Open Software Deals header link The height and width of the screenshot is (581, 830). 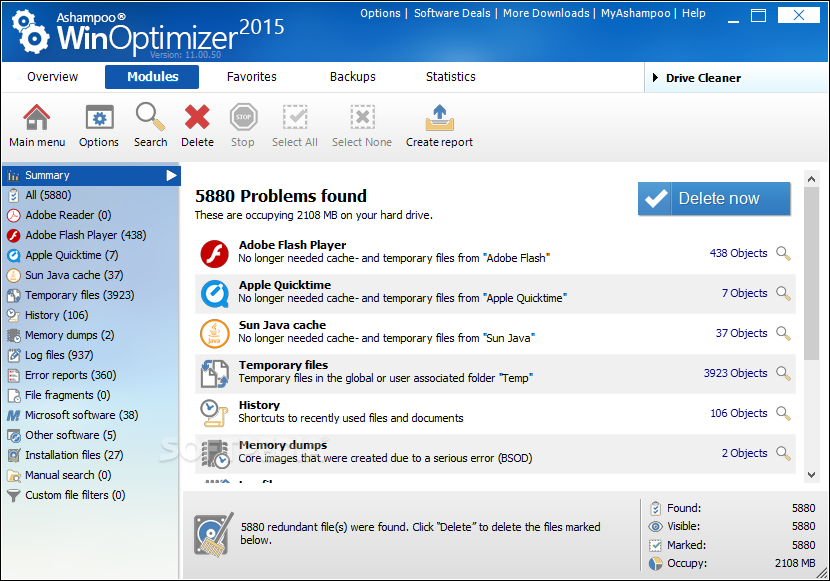pos(452,13)
